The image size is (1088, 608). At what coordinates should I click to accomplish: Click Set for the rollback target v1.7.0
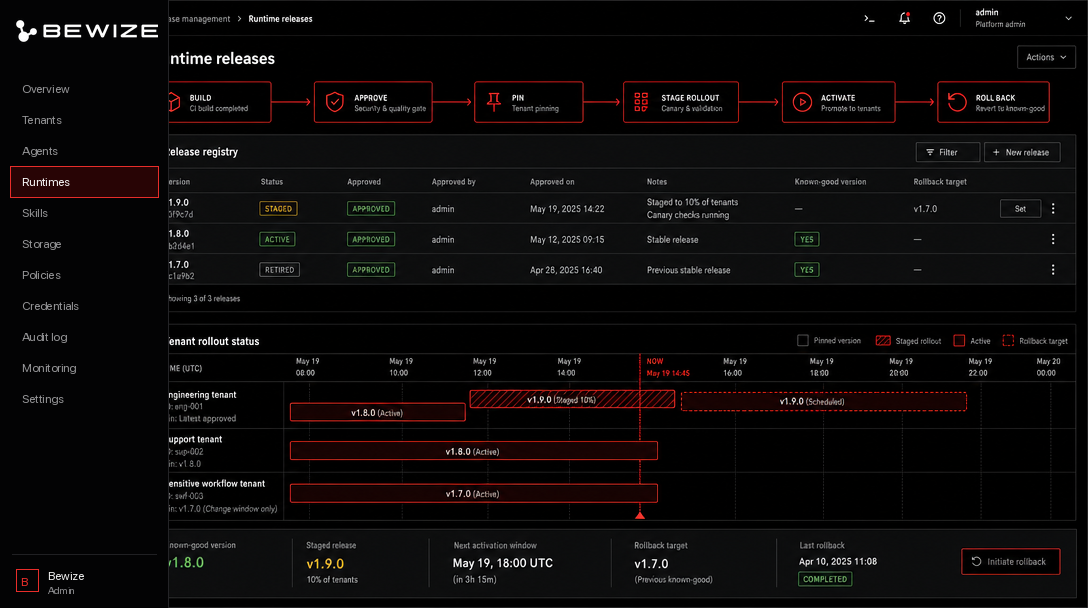coord(1020,208)
